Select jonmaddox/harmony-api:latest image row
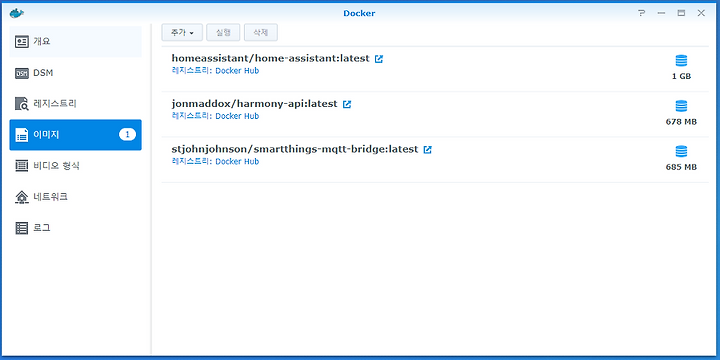 click(x=435, y=114)
